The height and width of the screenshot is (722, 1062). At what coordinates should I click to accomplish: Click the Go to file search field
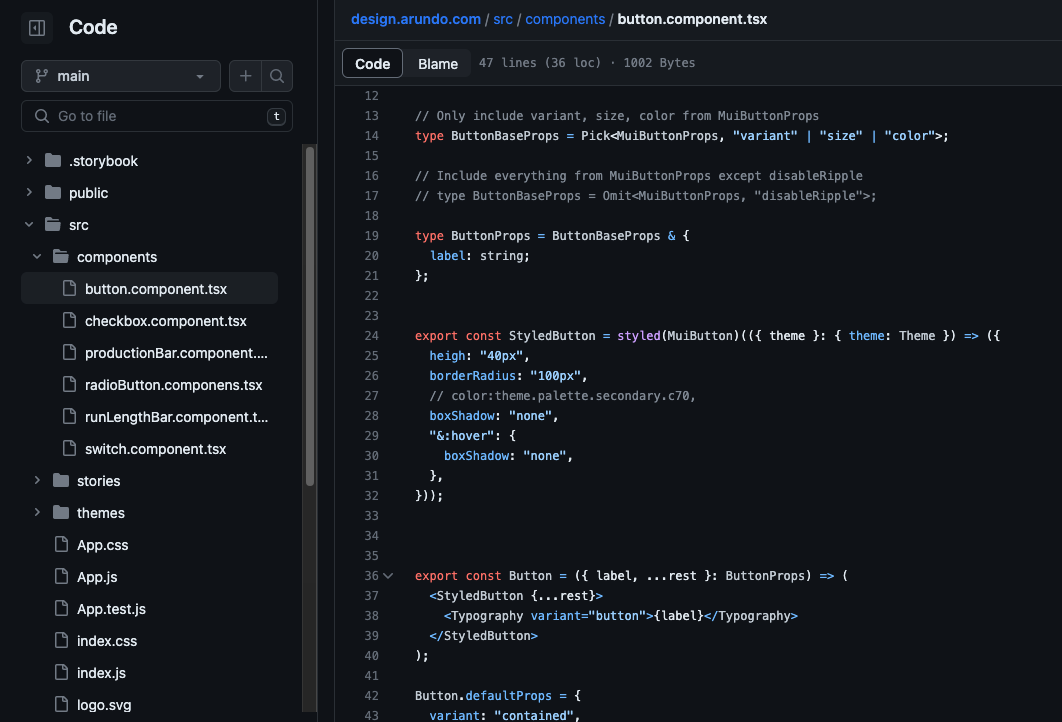click(x=156, y=116)
